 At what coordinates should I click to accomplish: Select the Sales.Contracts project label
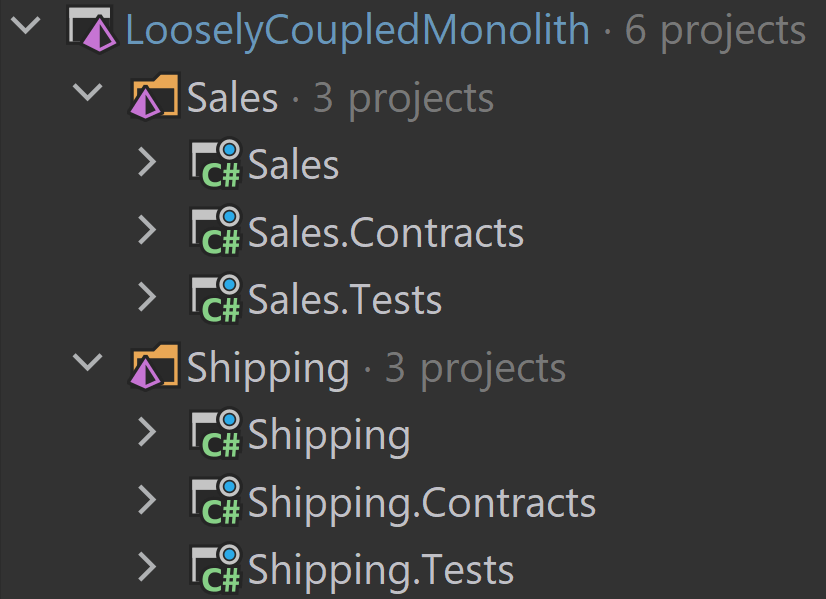tap(386, 232)
